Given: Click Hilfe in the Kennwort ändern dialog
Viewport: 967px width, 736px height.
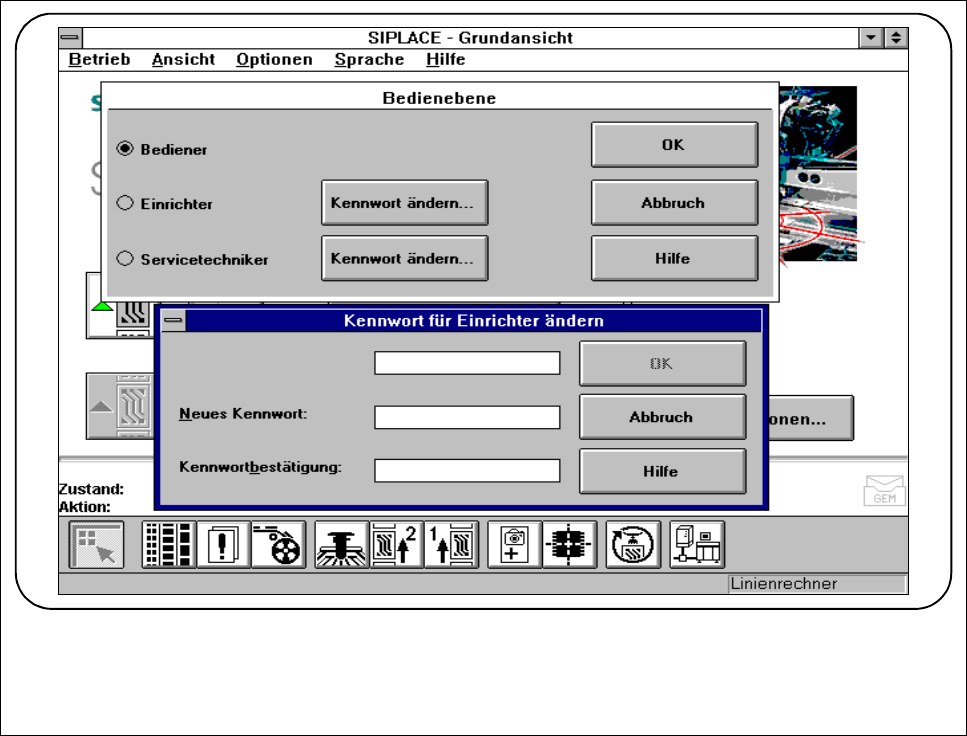Looking at the screenshot, I should (x=662, y=471).
